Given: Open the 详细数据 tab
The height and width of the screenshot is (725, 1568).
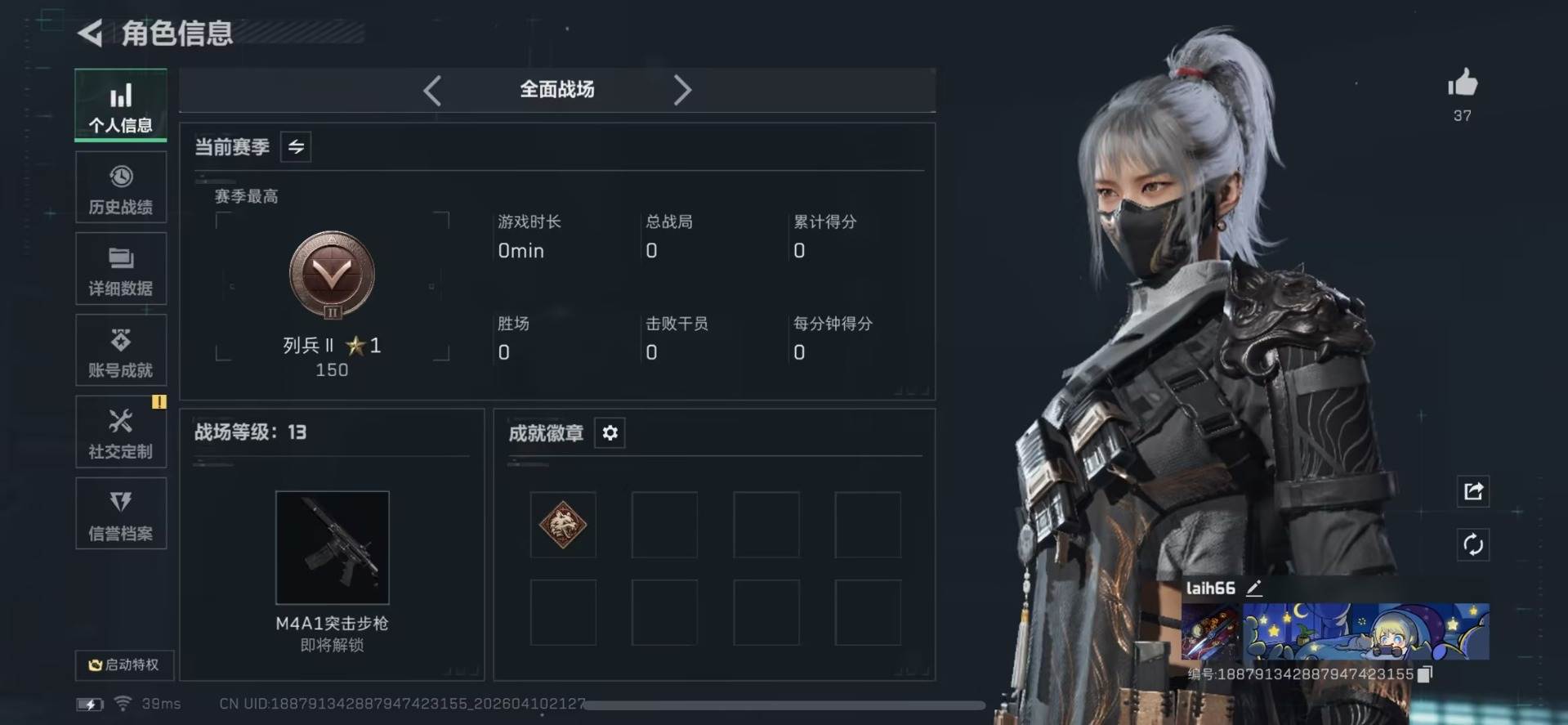Looking at the screenshot, I should (121, 269).
